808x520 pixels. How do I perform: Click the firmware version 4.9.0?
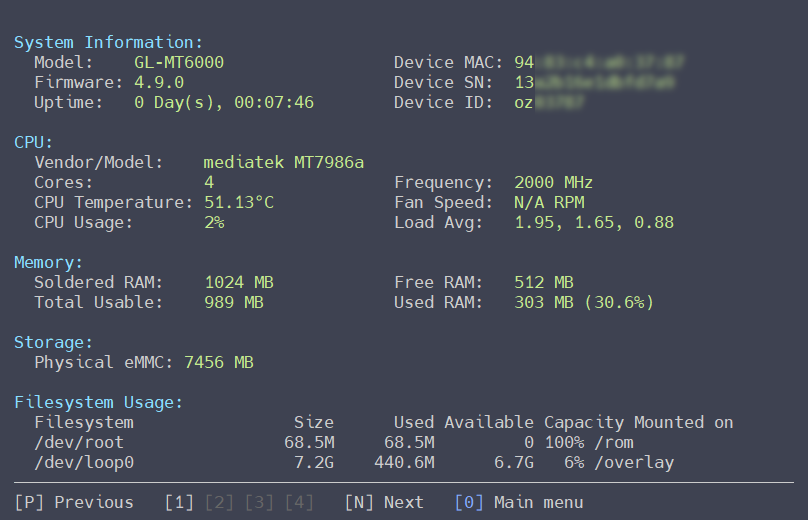point(159,82)
